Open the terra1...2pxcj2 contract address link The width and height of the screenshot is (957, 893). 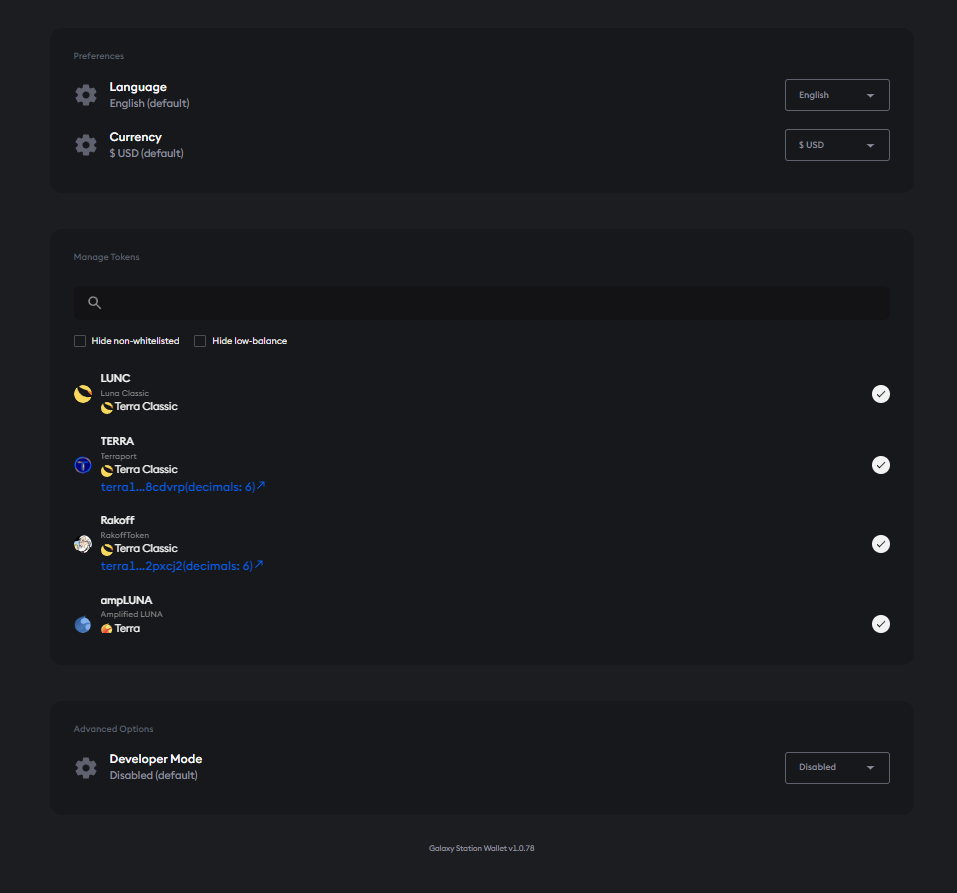(182, 566)
